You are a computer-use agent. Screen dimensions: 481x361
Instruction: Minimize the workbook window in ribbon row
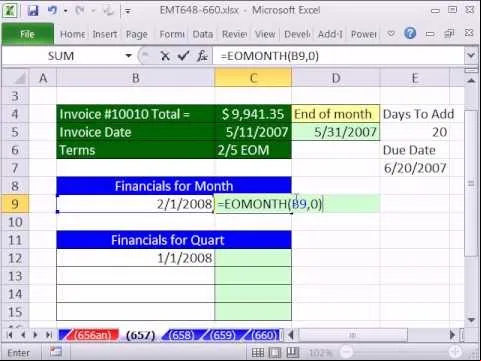pyautogui.click(x=430, y=34)
